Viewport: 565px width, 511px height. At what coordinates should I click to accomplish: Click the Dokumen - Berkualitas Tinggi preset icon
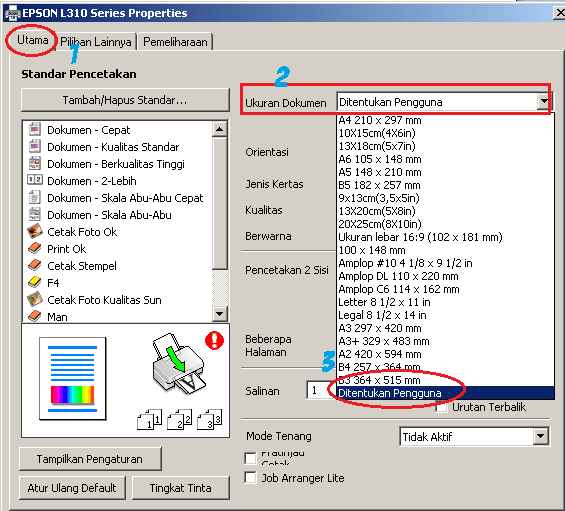pos(35,163)
